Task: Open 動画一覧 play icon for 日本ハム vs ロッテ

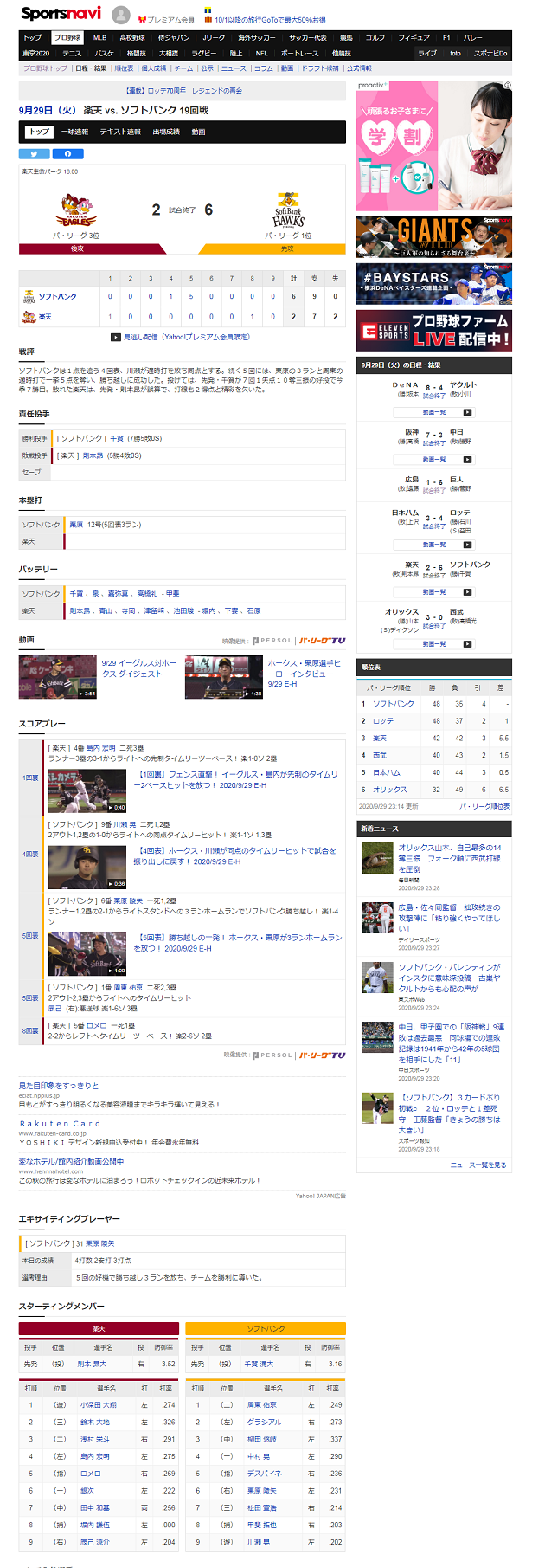Action: click(x=468, y=545)
